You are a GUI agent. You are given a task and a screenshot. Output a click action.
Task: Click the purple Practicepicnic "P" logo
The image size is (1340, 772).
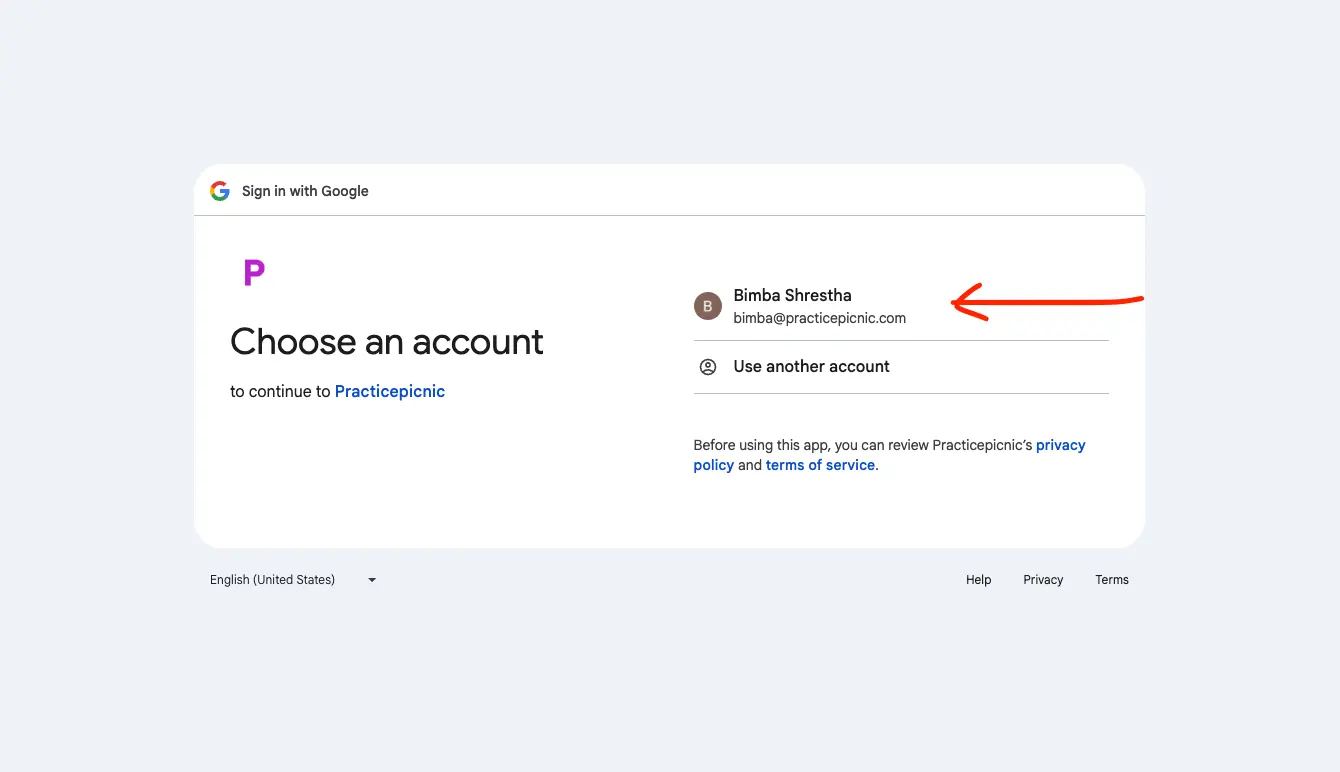[253, 271]
